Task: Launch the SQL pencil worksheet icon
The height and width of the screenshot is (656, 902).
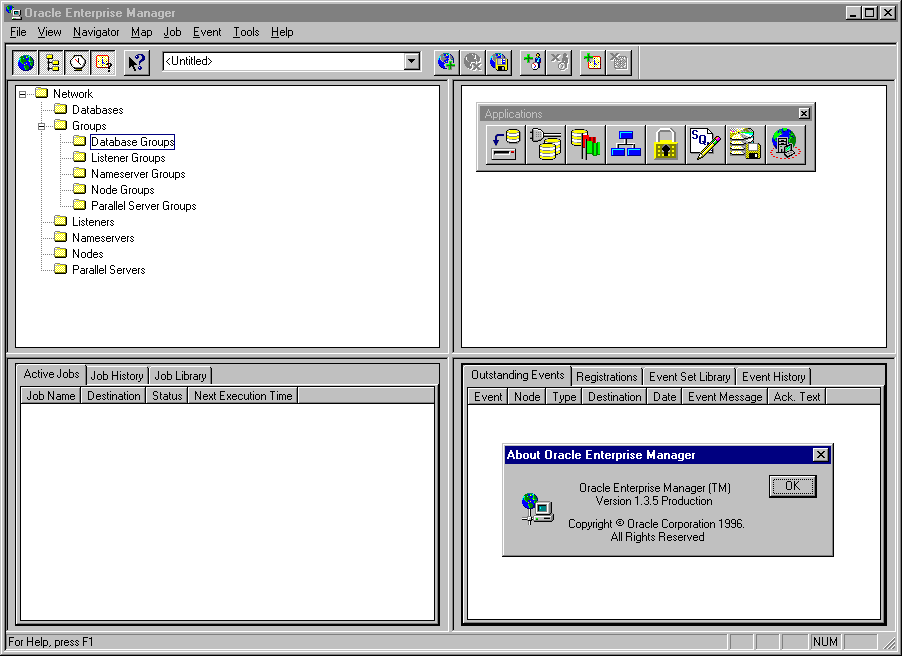Action: (706, 144)
